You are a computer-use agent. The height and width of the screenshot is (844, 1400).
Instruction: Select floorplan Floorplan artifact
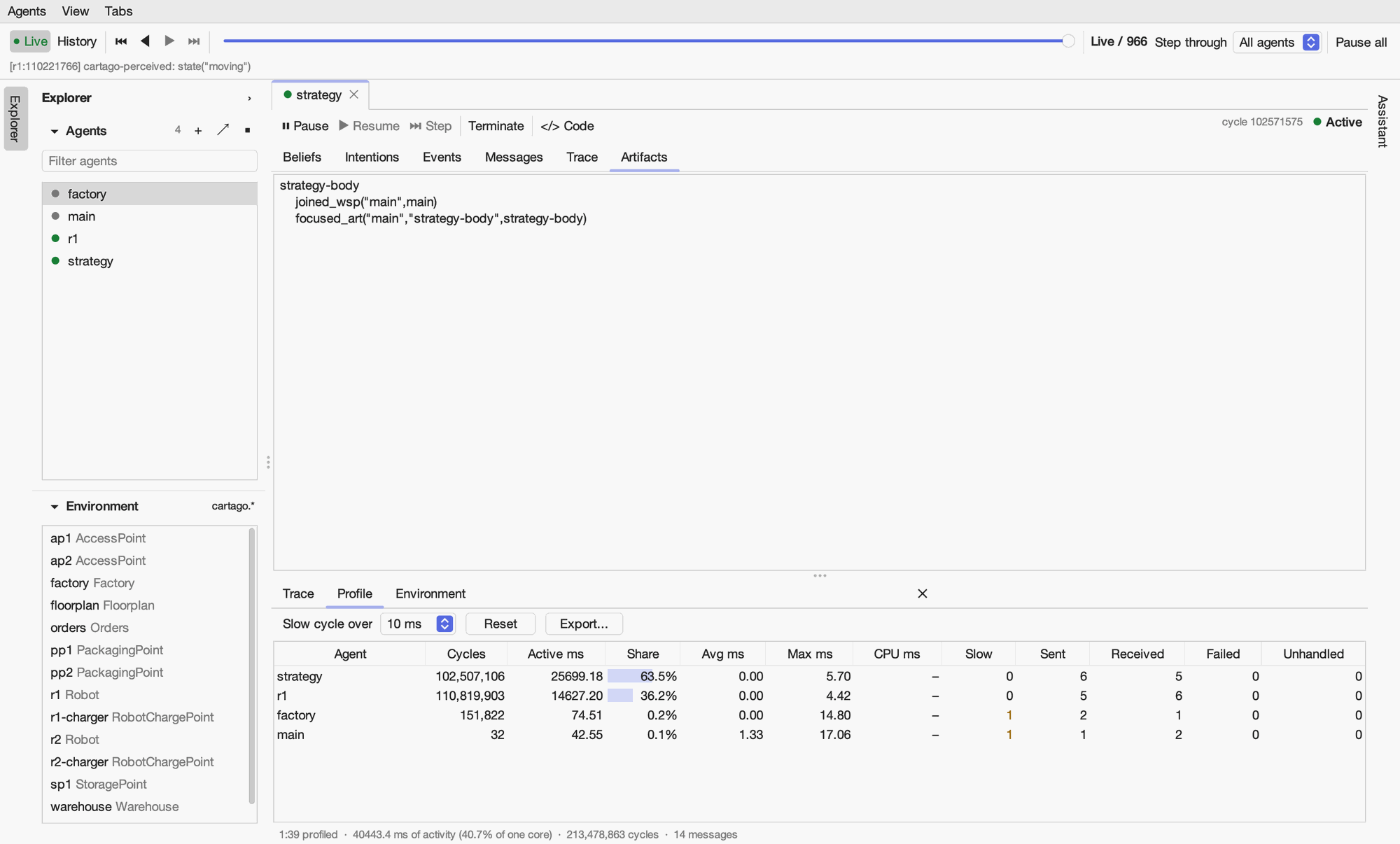[145, 605]
